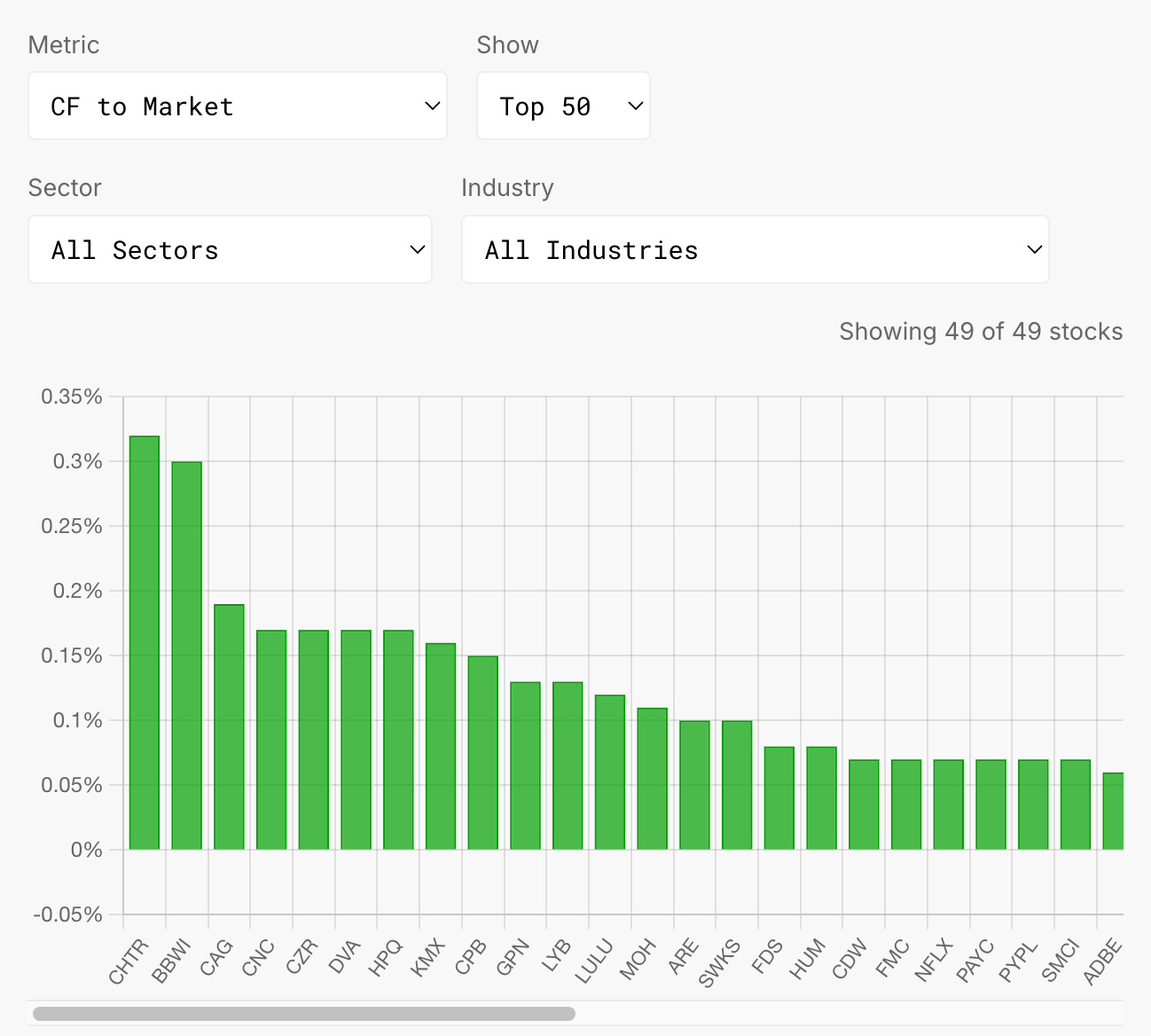The width and height of the screenshot is (1151, 1036).
Task: Click the NFLX bar
Action: (949, 804)
